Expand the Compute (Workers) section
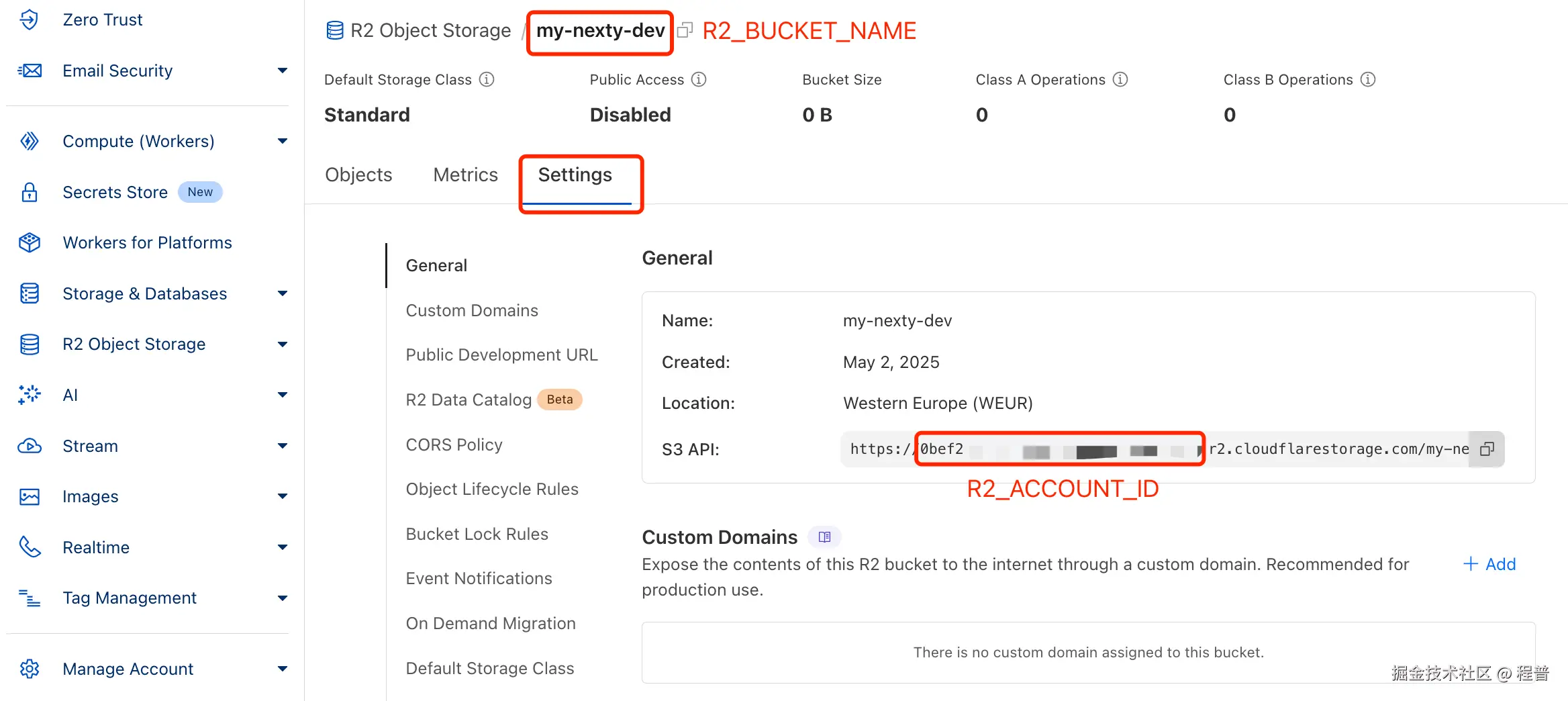This screenshot has height=701, width=1568. click(283, 141)
